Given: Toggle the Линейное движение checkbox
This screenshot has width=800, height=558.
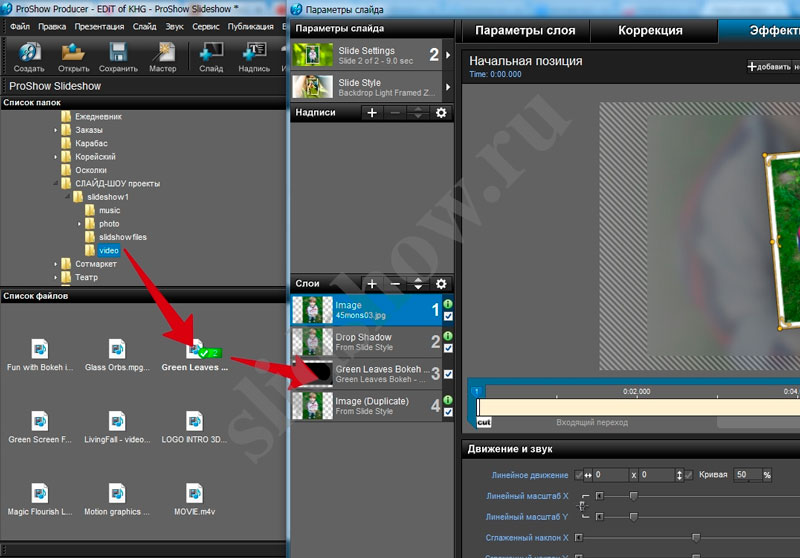Looking at the screenshot, I should (578, 475).
